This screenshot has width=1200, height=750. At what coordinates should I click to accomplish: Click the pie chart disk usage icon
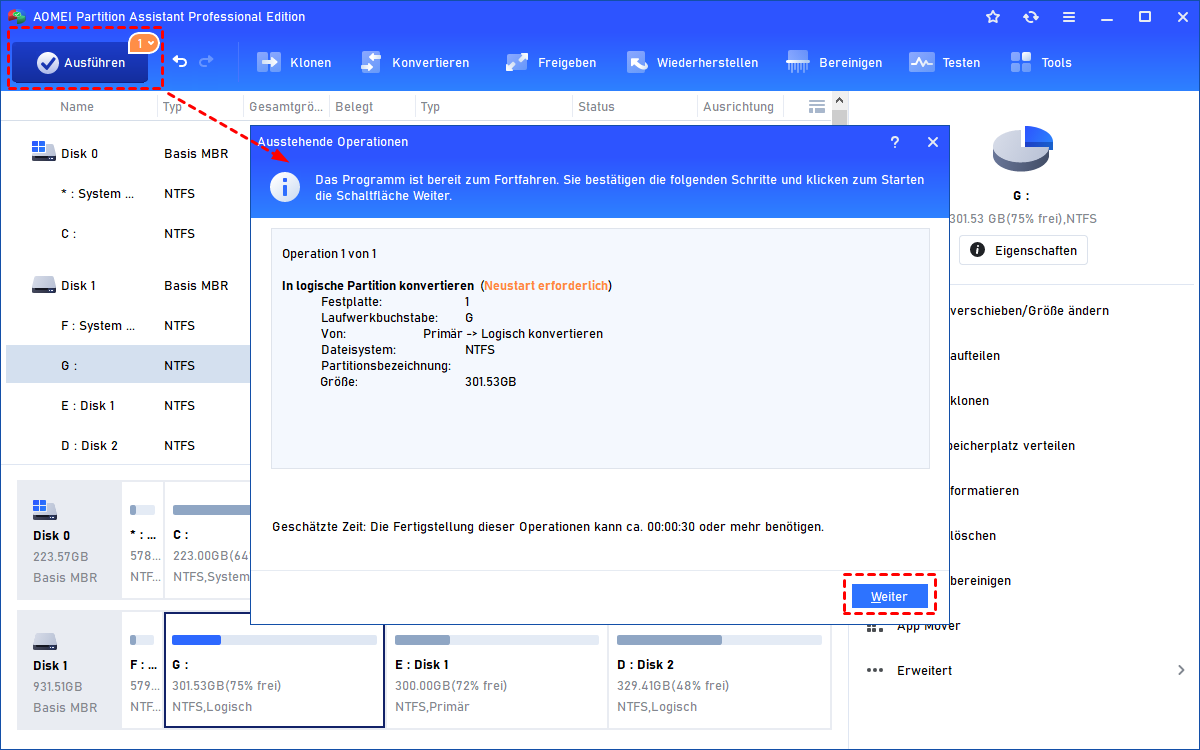point(1023,150)
